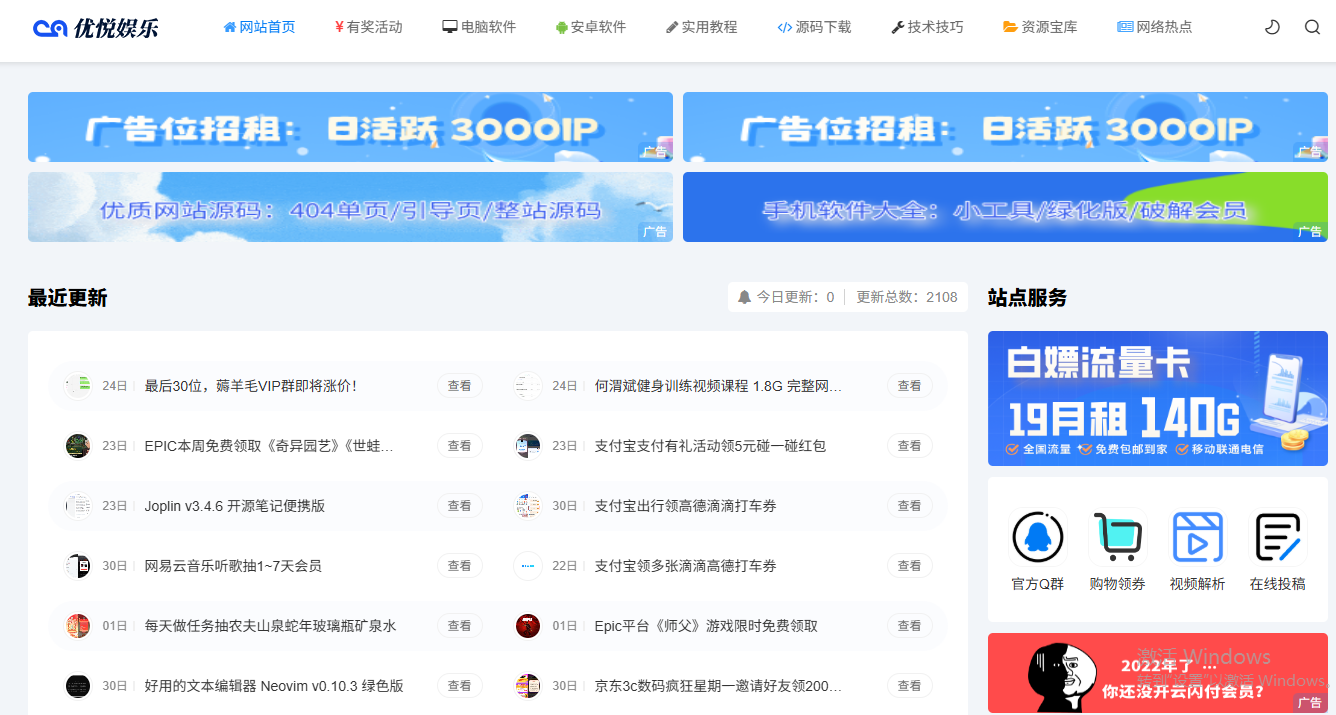Click the pen icon for 在线投稿
This screenshot has height=715, width=1336.
click(x=1277, y=536)
